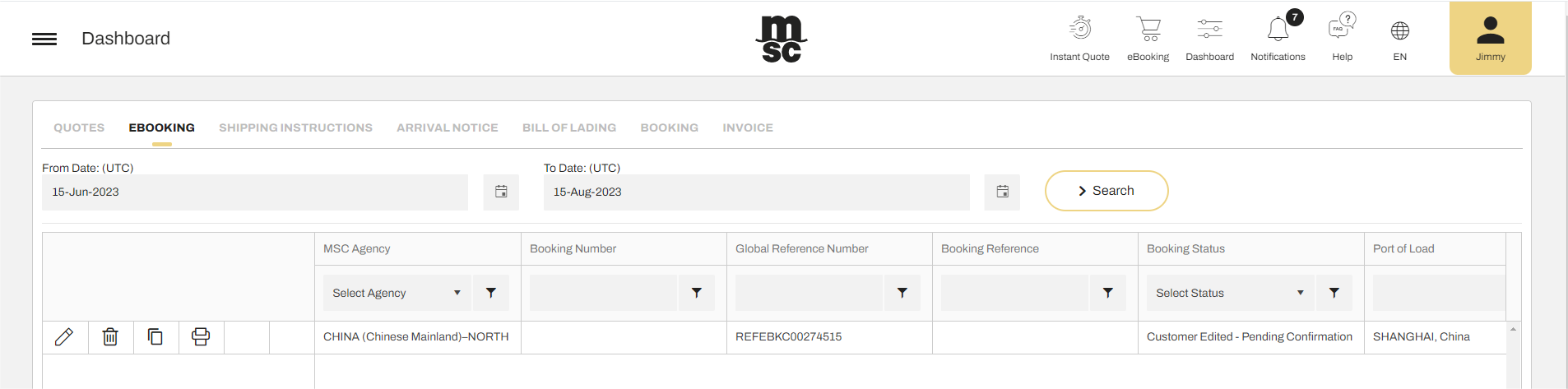Open the To Date calendar picker
Image resolution: width=1568 pixels, height=389 pixels.
point(1002,192)
